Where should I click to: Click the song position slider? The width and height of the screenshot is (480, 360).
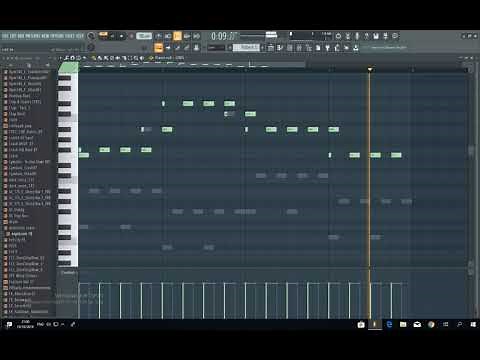pyautogui.click(x=258, y=35)
